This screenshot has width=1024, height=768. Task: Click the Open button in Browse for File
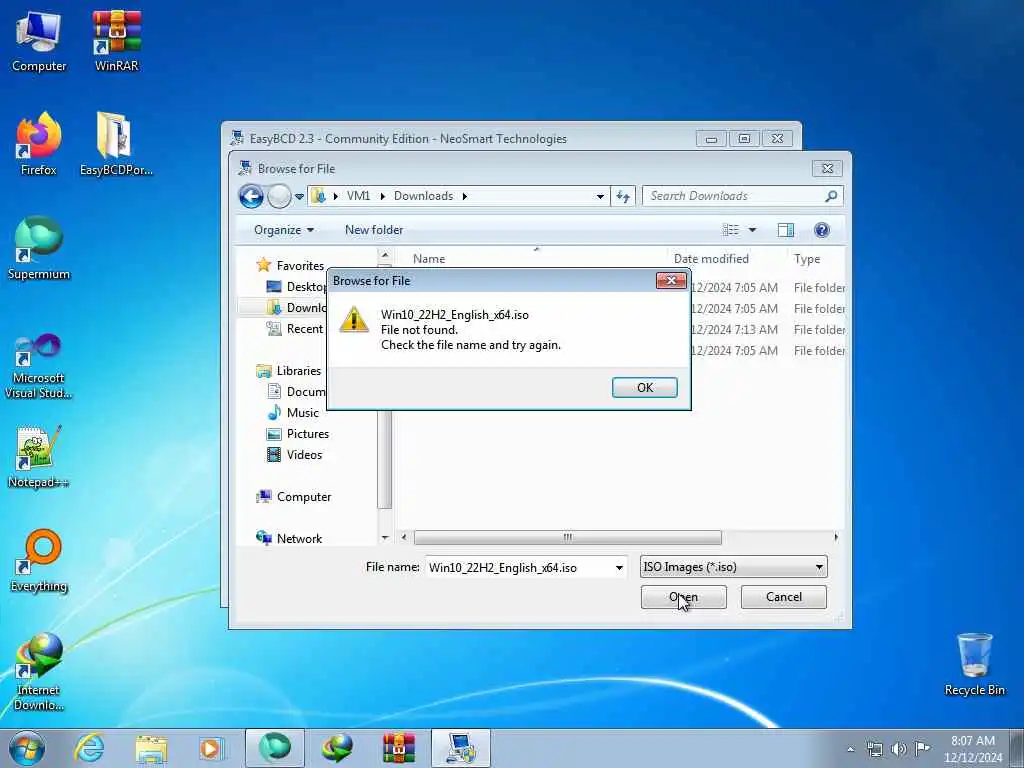pos(683,597)
